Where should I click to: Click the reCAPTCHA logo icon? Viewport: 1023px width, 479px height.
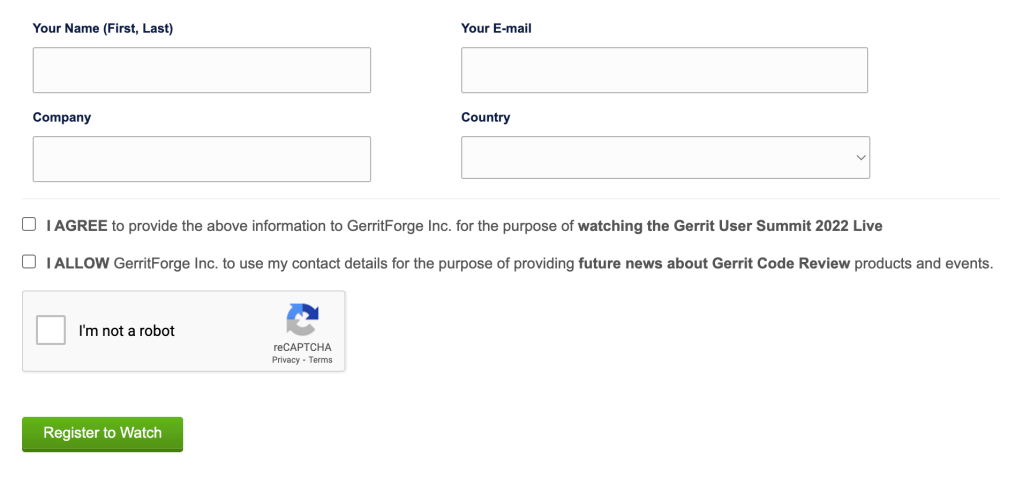pyautogui.click(x=302, y=321)
